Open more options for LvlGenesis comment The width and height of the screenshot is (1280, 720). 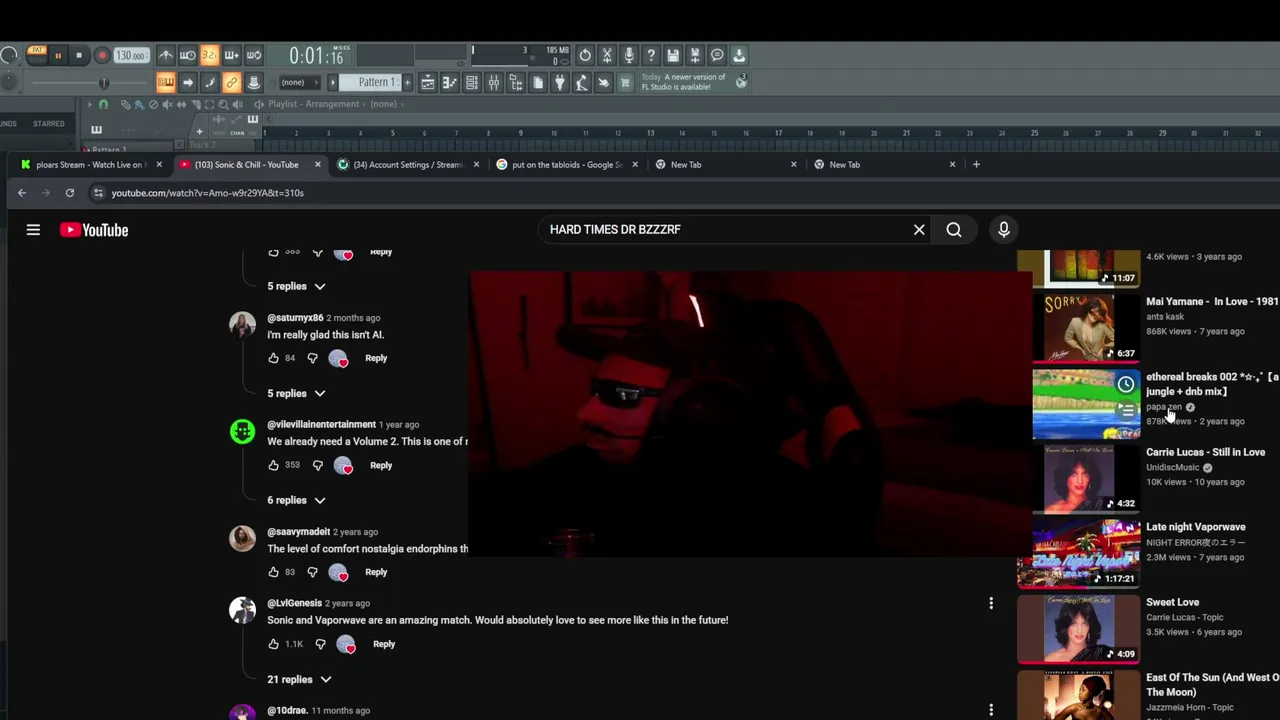click(x=991, y=603)
